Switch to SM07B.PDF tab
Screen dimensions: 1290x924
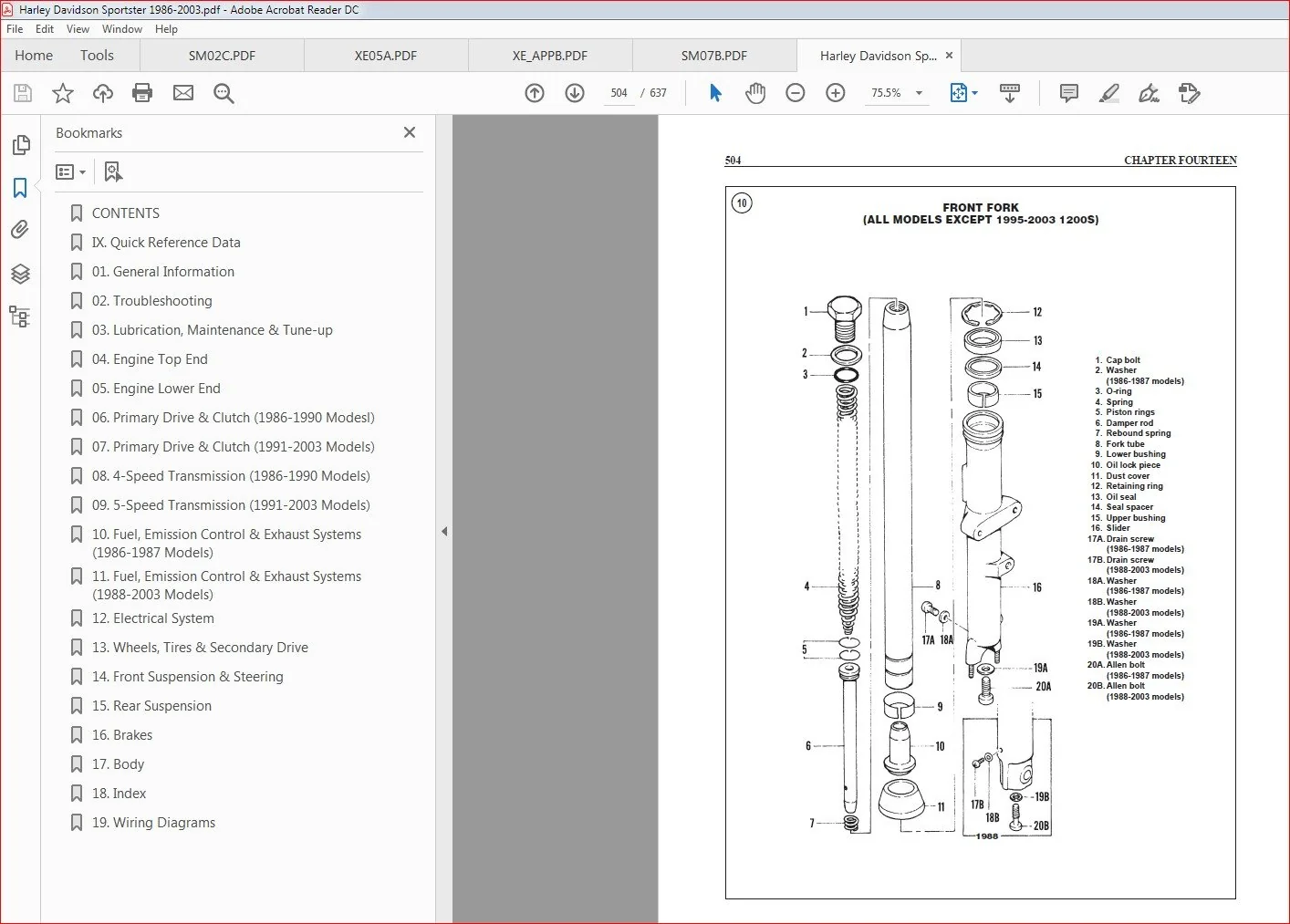pyautogui.click(x=714, y=56)
